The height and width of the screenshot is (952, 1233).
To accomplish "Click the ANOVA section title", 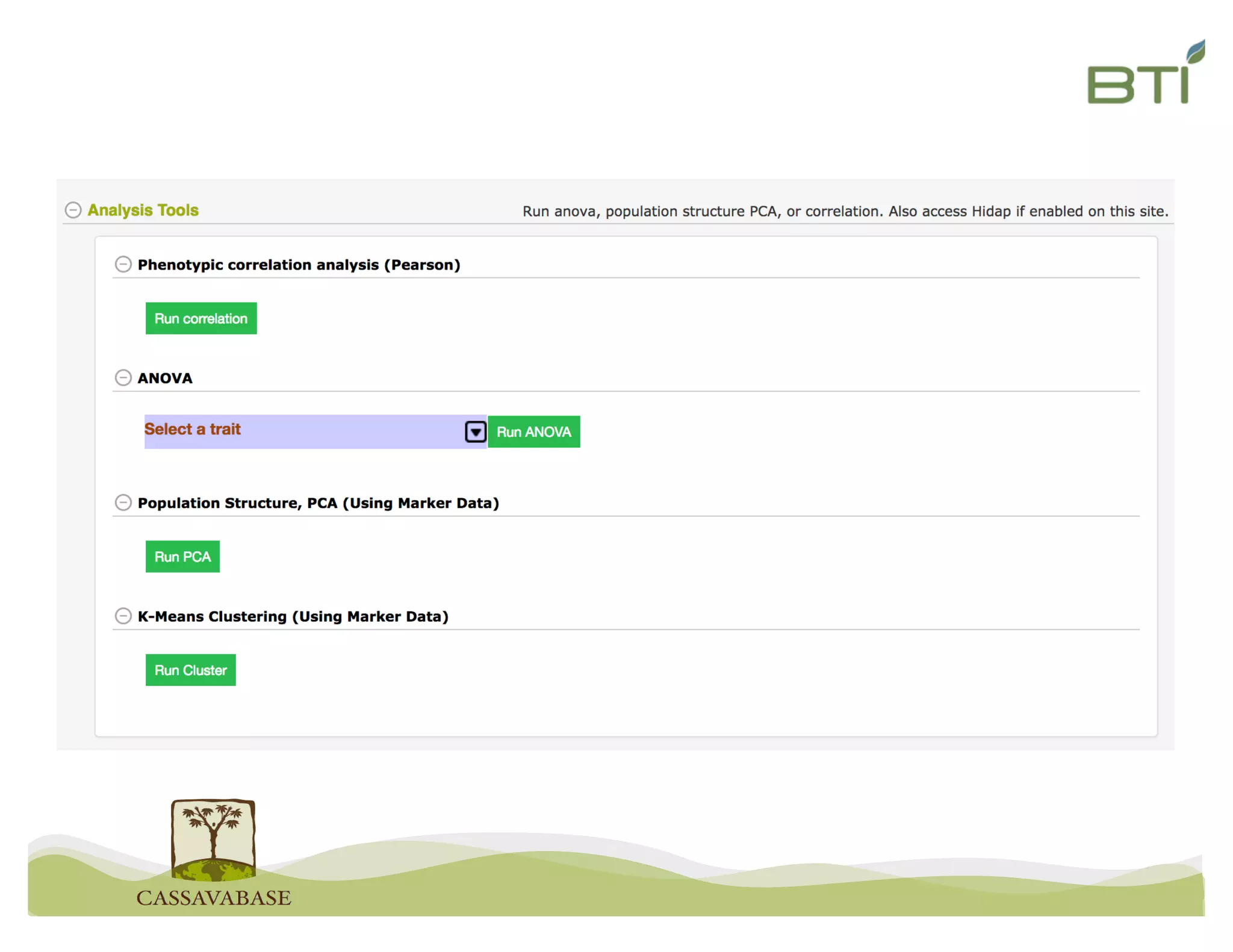I will tap(165, 379).
